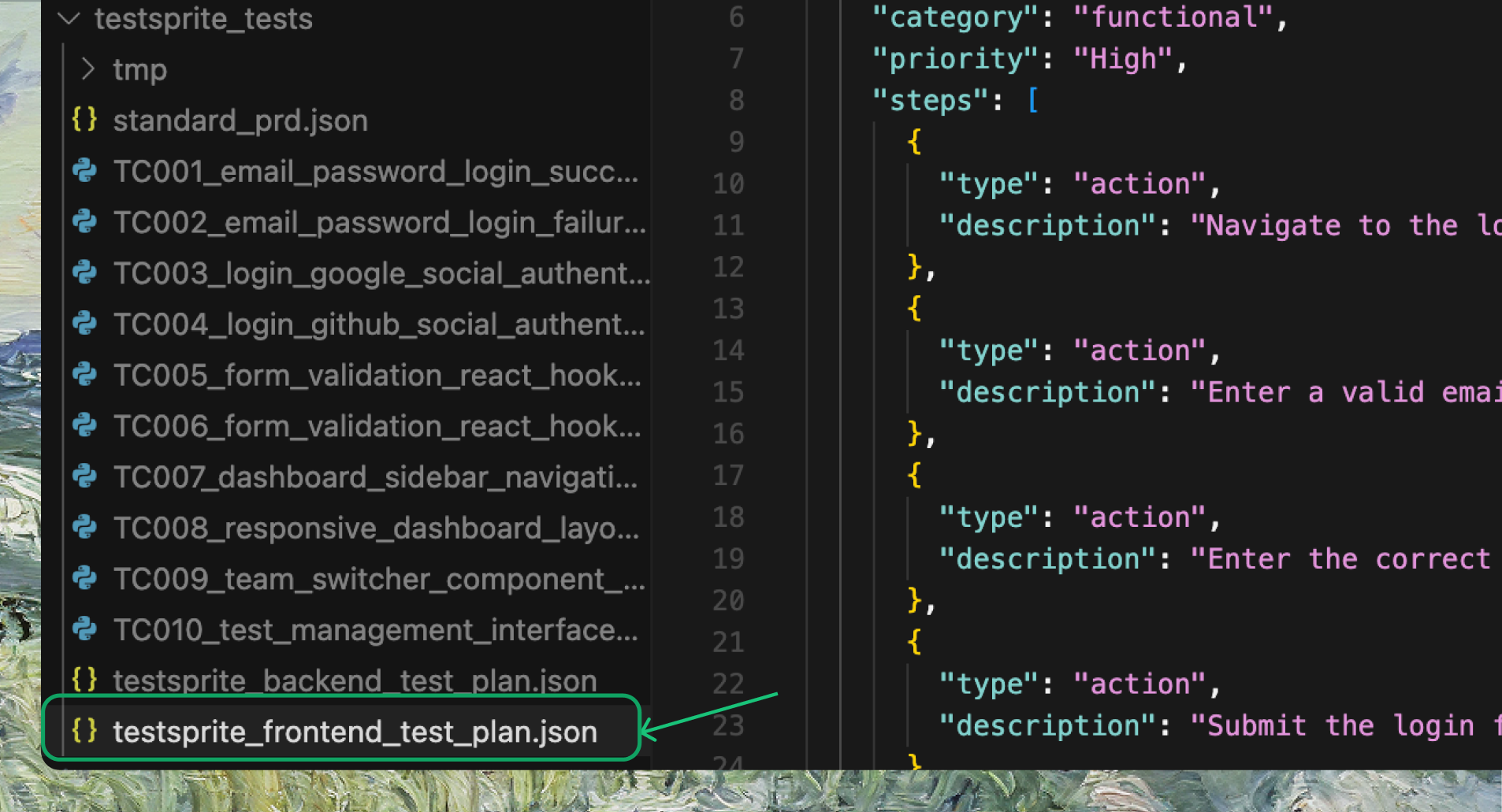Image resolution: width=1502 pixels, height=812 pixels.
Task: Click closing brace on line 20
Action: [x=914, y=601]
